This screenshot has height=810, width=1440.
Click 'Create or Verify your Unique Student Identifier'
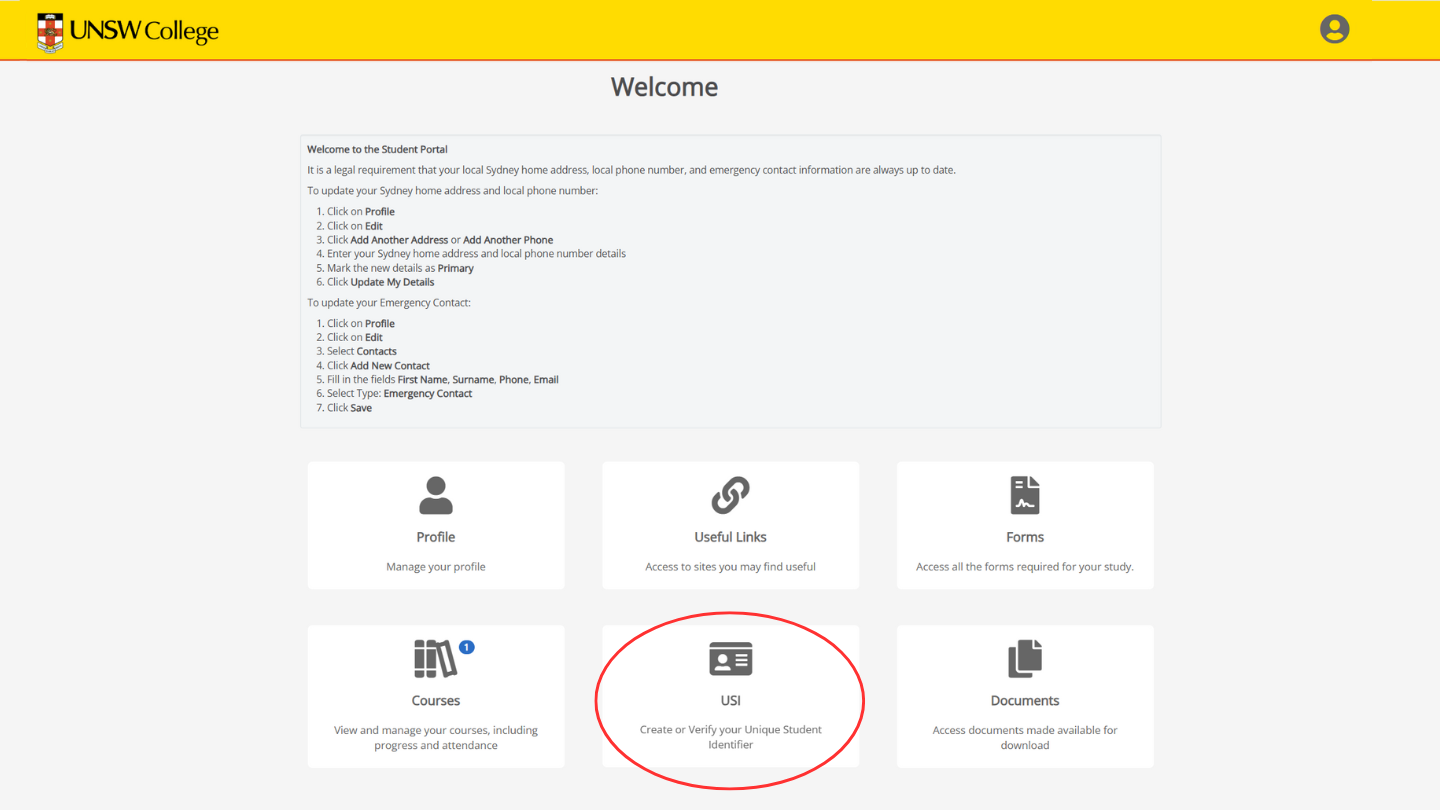pos(730,737)
